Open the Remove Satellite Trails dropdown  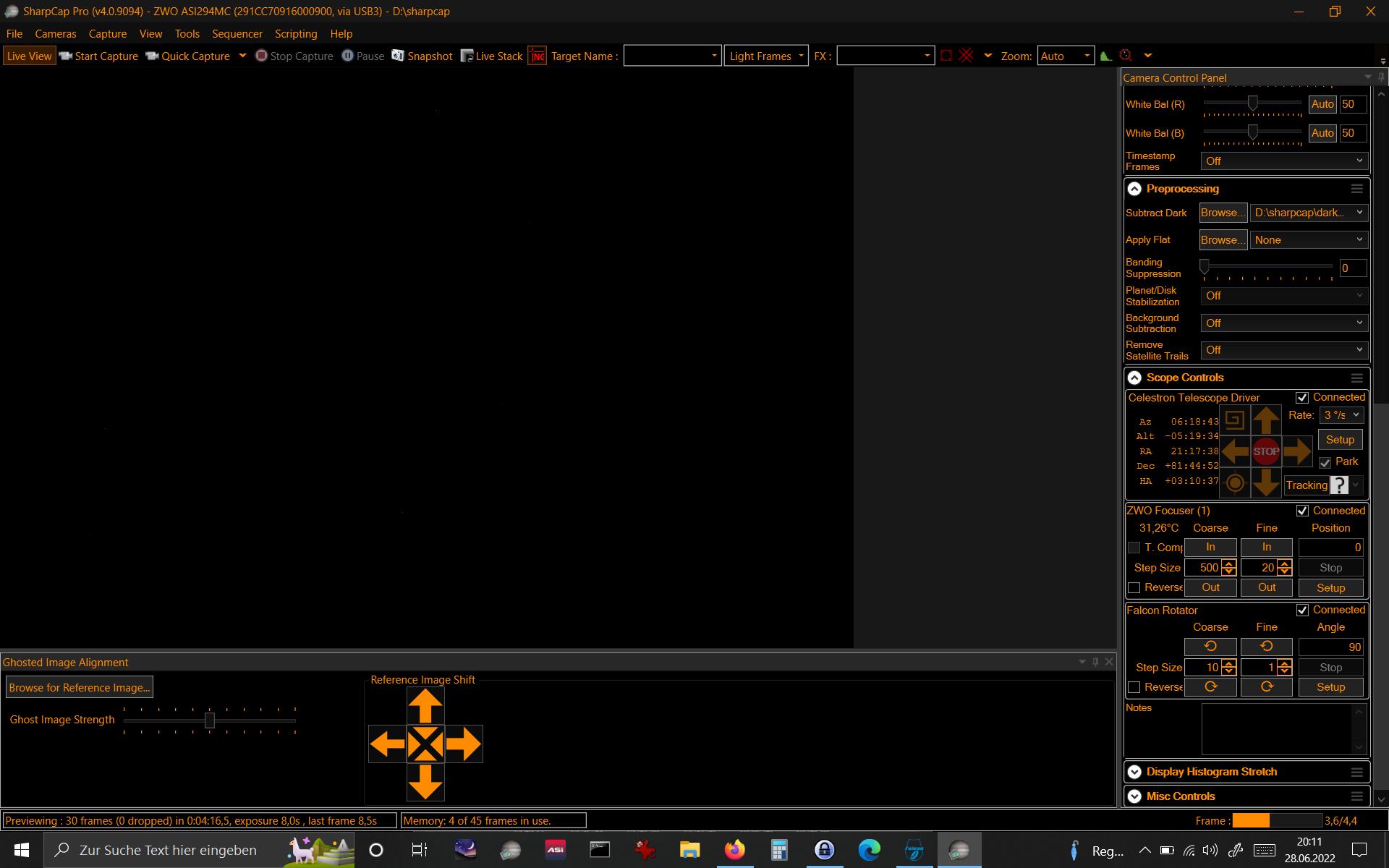1284,350
